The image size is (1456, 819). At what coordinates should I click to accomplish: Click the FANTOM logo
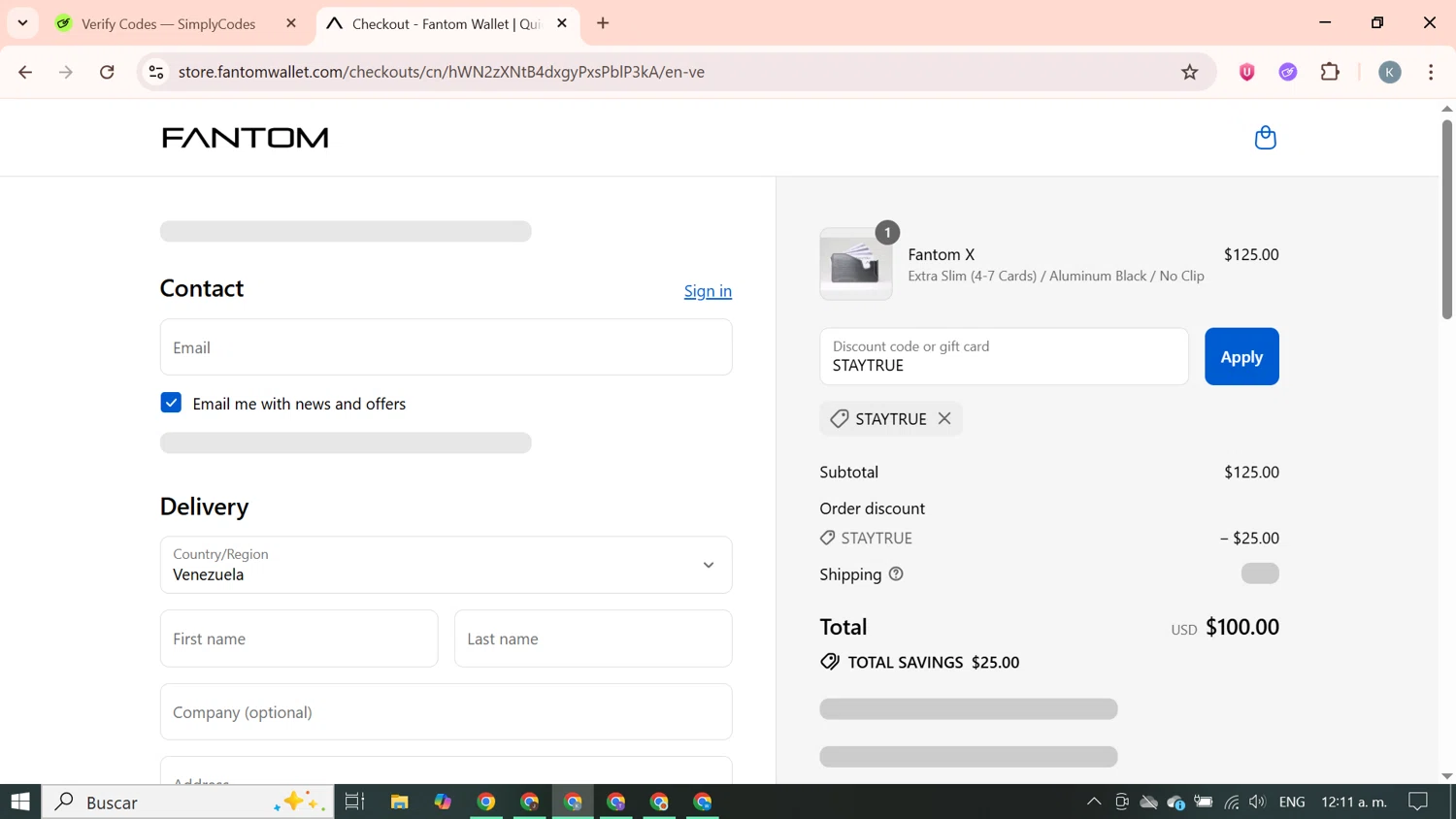[246, 138]
